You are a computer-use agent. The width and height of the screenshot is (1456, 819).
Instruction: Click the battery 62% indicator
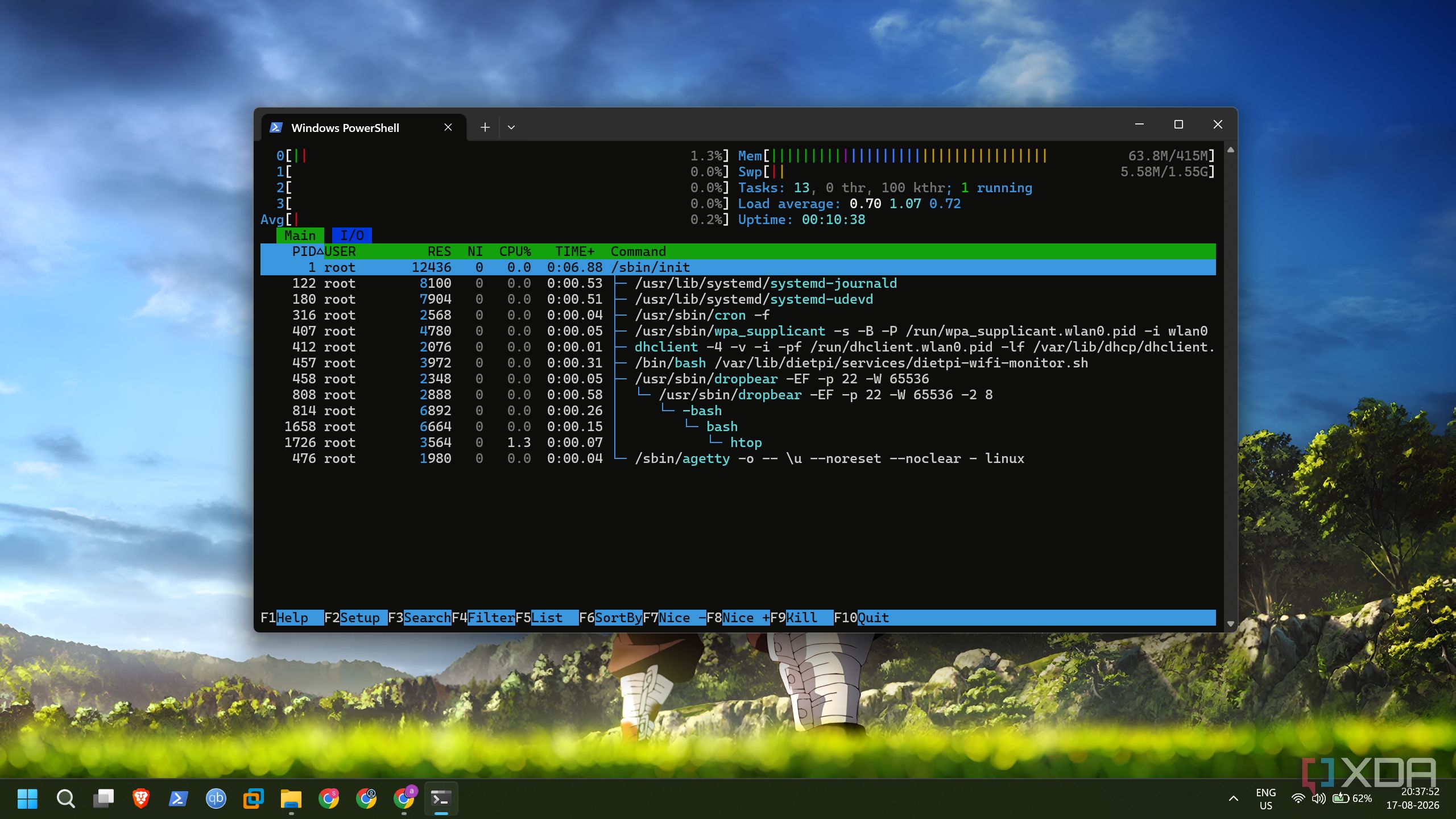coord(1352,799)
